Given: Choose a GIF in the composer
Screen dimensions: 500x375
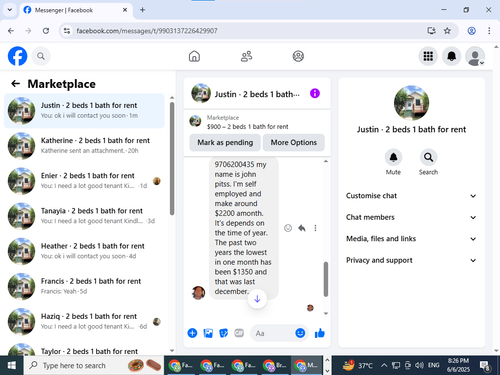Looking at the screenshot, I should click(239, 333).
